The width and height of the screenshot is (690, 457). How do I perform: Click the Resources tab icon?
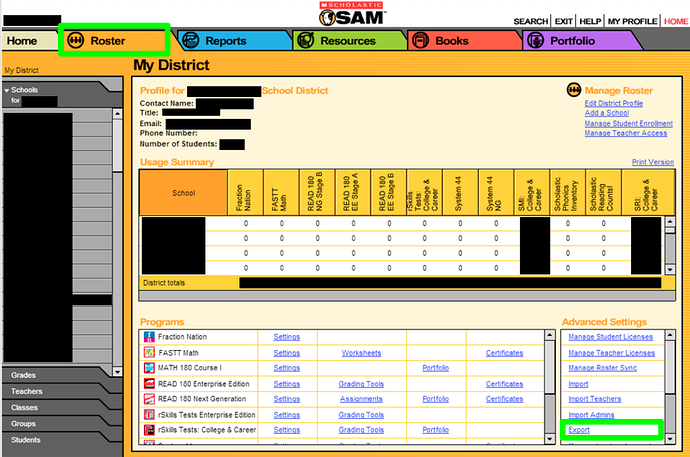click(305, 40)
